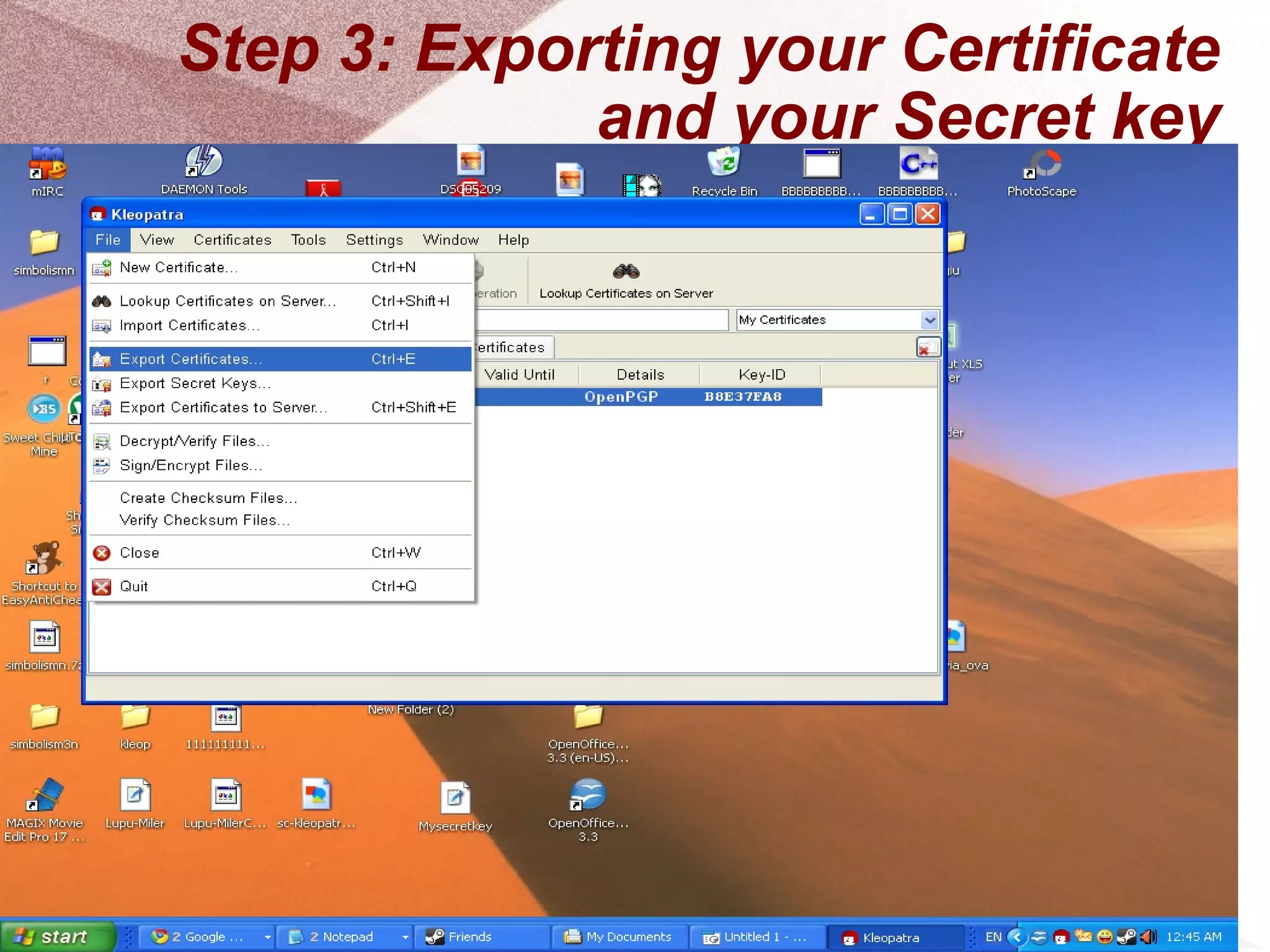The height and width of the screenshot is (952, 1270).
Task: Close the certificates tab with red X icon
Action: pos(928,348)
